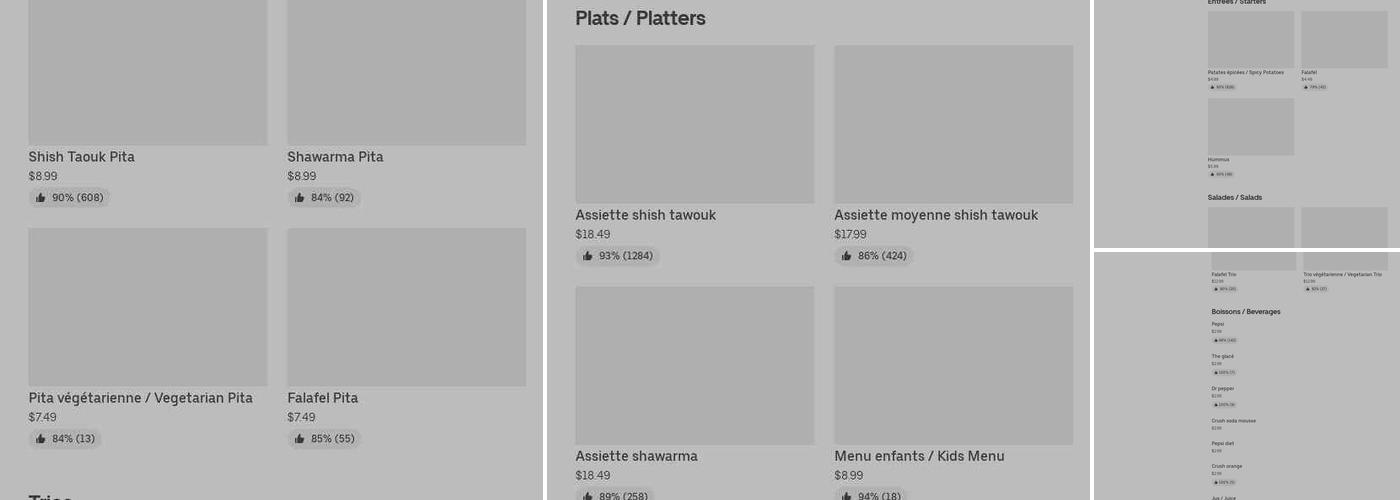
Task: Click thumbs-up icon for Assiette shawarma
Action: (588, 496)
